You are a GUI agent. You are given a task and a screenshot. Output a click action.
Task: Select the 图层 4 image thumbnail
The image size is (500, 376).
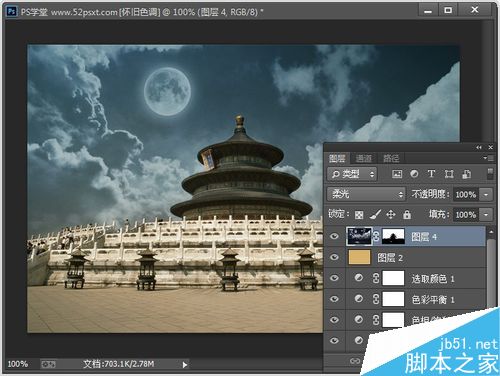pos(359,236)
